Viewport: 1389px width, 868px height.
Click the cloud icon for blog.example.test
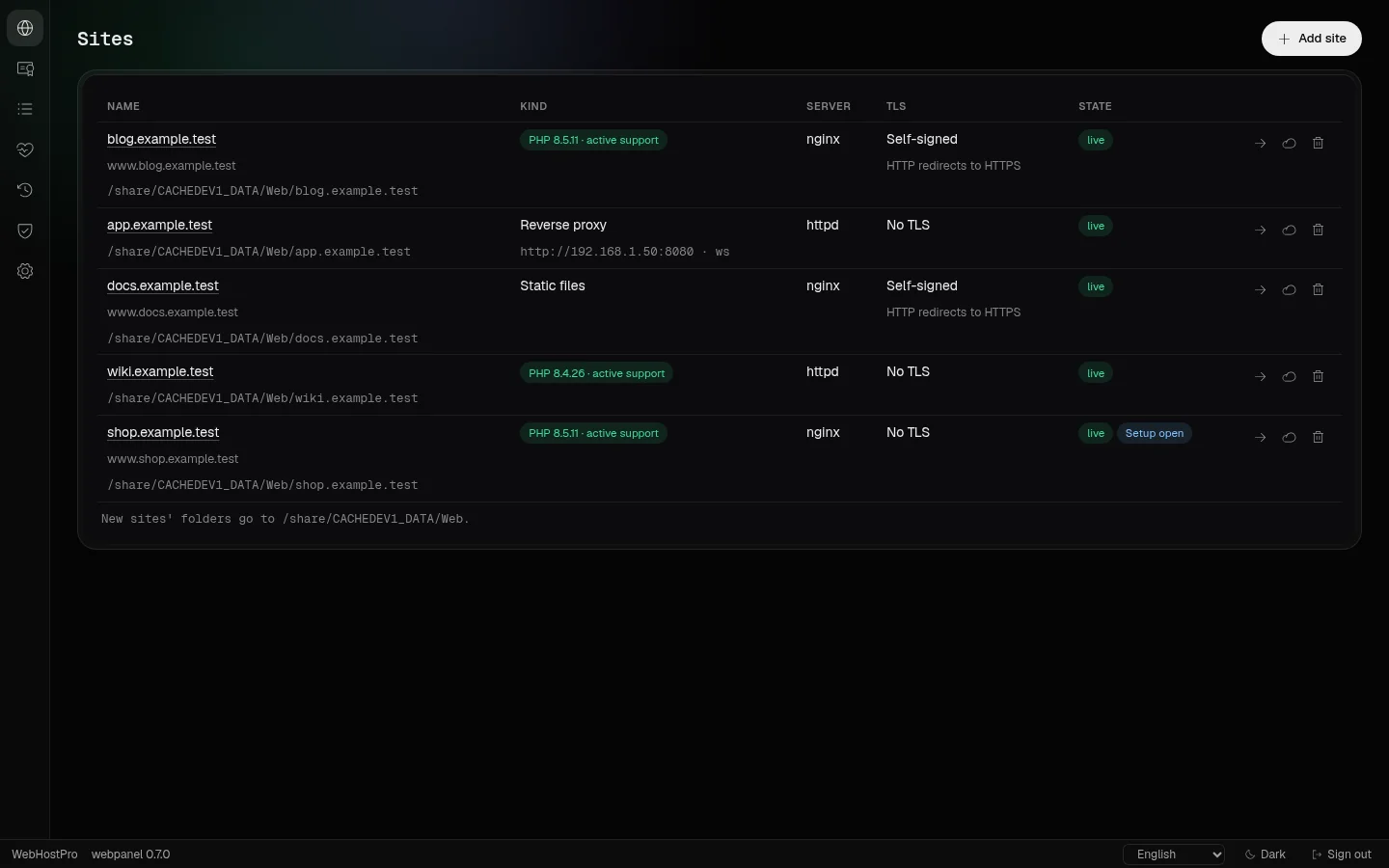click(x=1289, y=143)
